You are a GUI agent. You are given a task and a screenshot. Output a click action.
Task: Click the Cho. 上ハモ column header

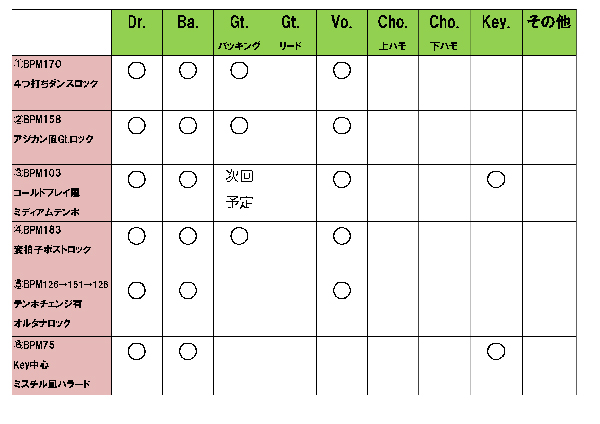click(x=392, y=32)
